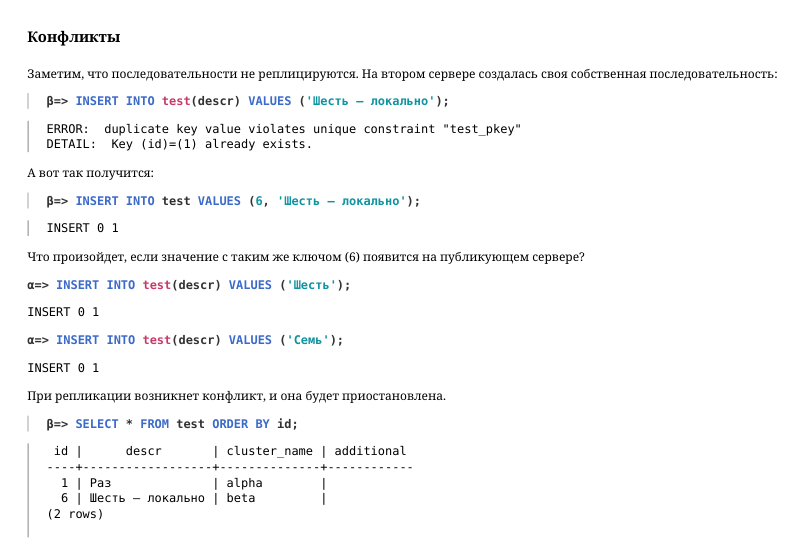Click the table header 'additional'
The image size is (808, 541).
pos(370,451)
